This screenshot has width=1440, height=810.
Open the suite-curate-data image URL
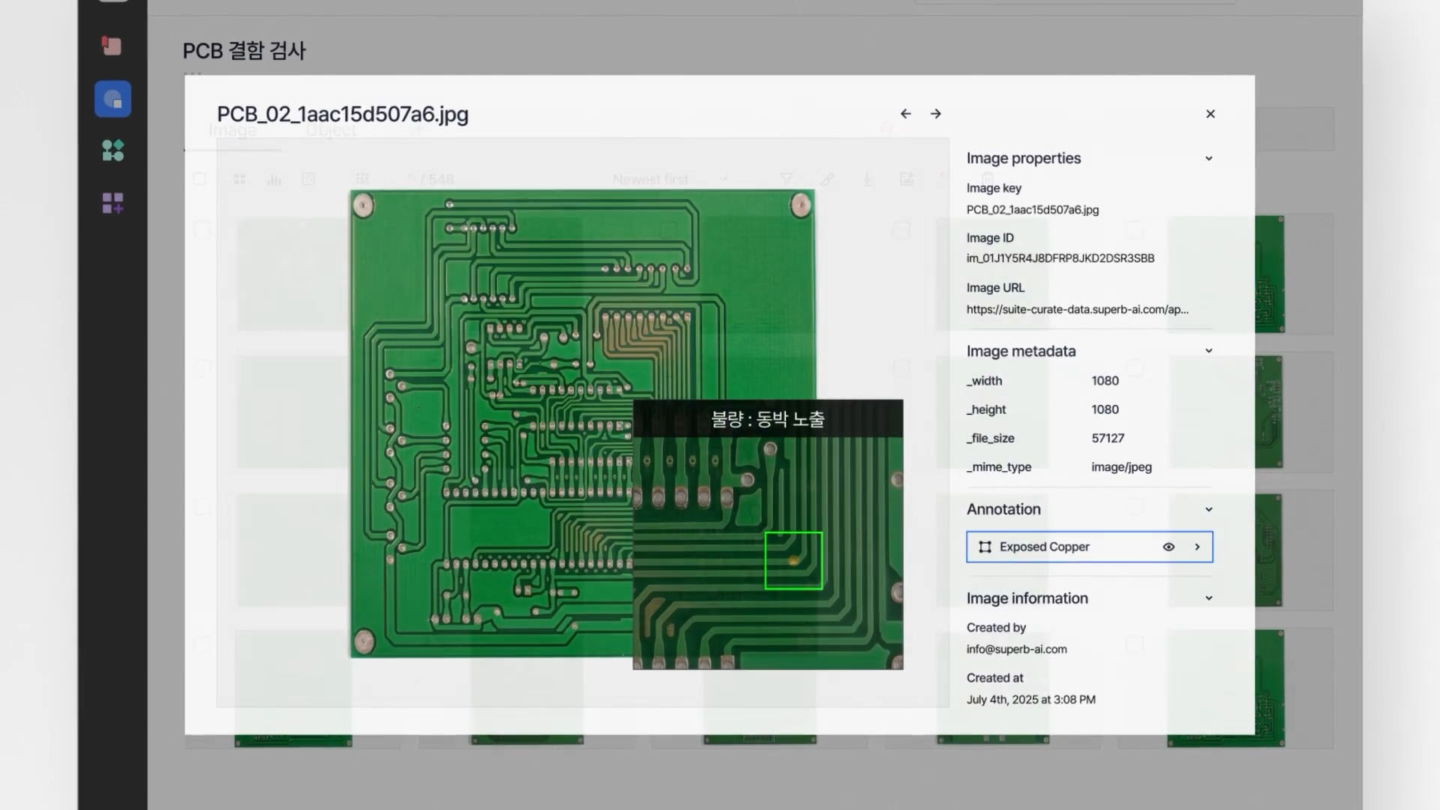click(x=1077, y=310)
